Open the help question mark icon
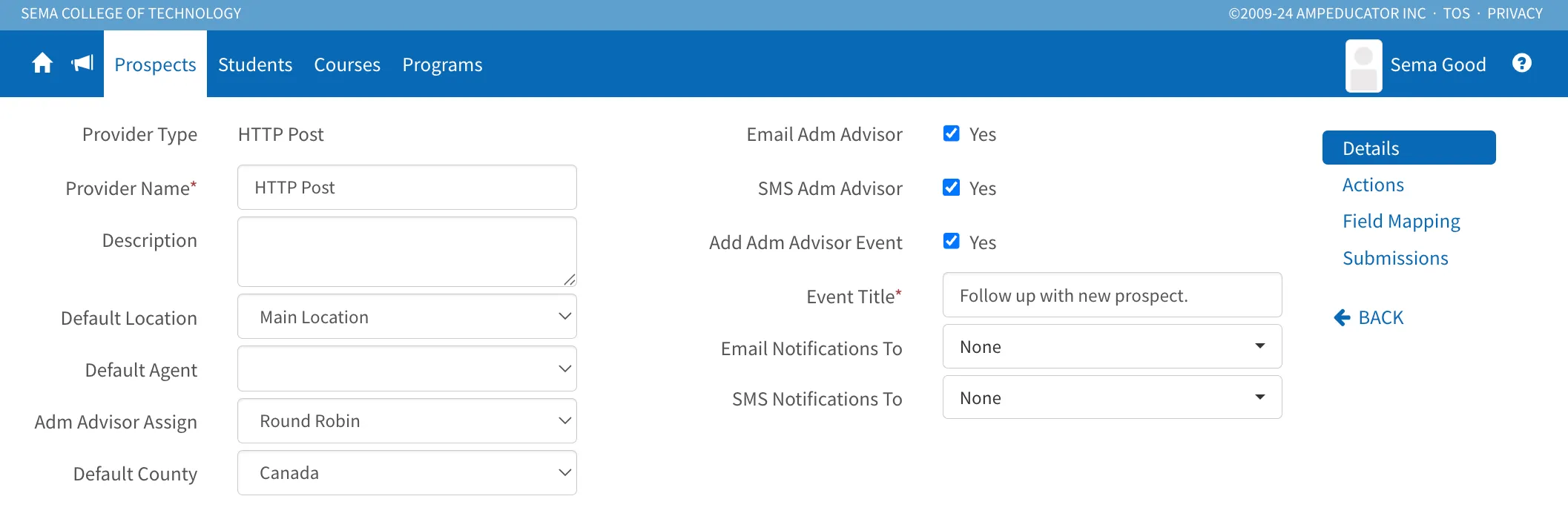 click(x=1522, y=64)
